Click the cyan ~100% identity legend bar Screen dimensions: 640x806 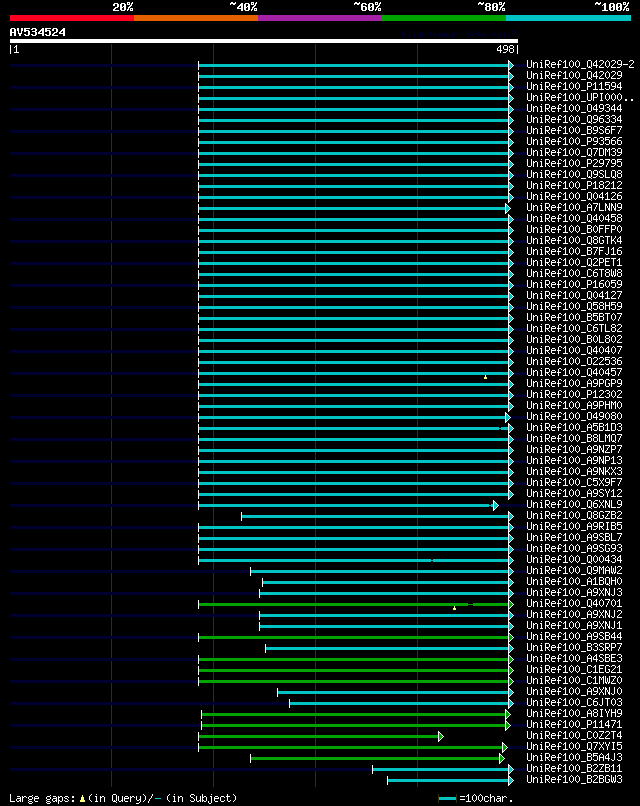pos(568,18)
